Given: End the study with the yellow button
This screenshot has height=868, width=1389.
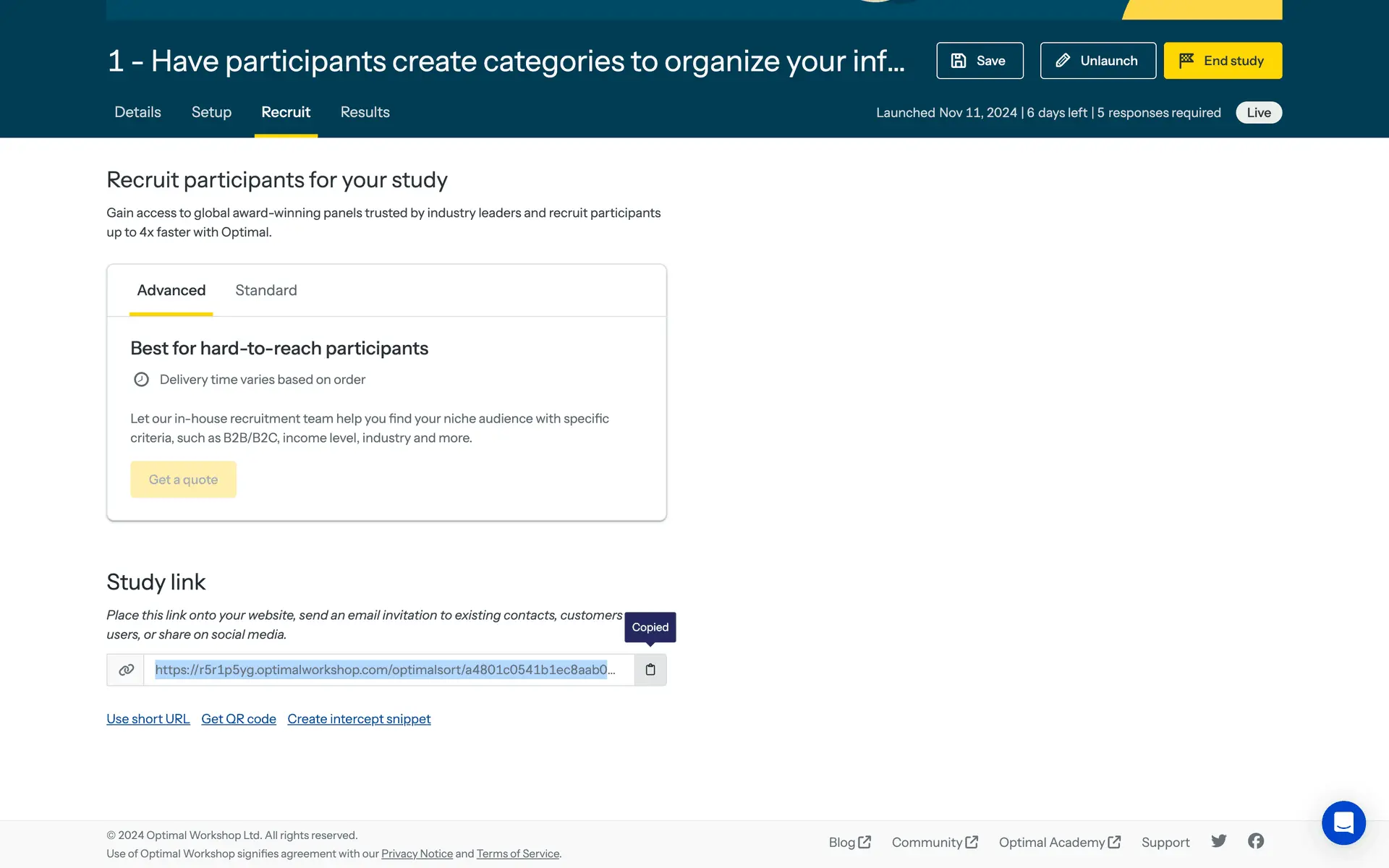Looking at the screenshot, I should pyautogui.click(x=1223, y=61).
